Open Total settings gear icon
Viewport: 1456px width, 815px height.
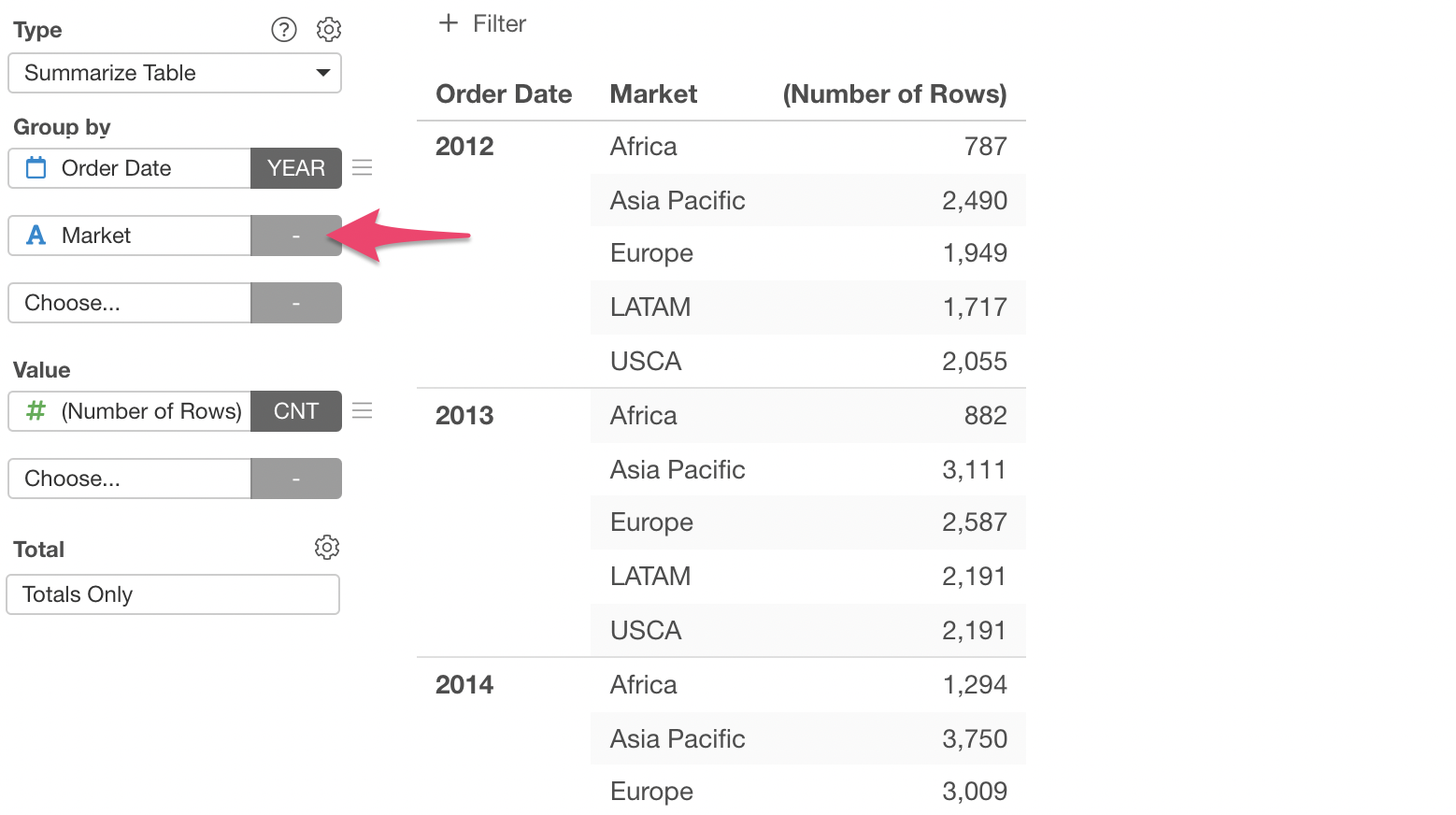(326, 548)
